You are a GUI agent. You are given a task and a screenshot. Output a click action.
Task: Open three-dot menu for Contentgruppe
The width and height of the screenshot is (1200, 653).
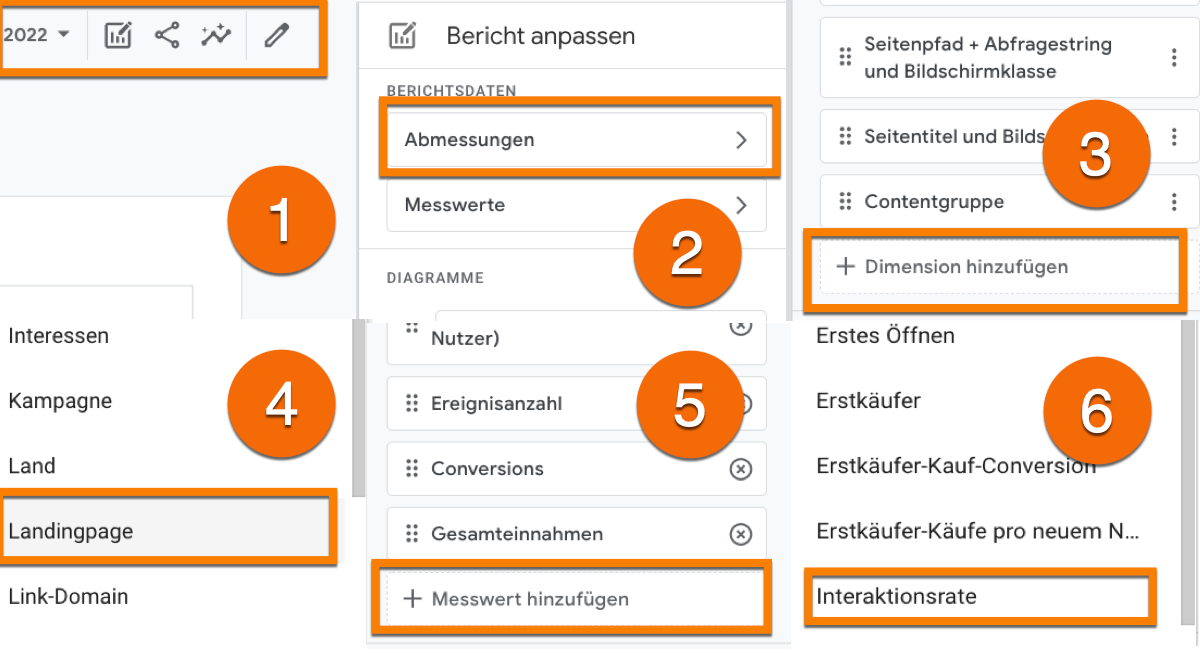pyautogui.click(x=1174, y=201)
